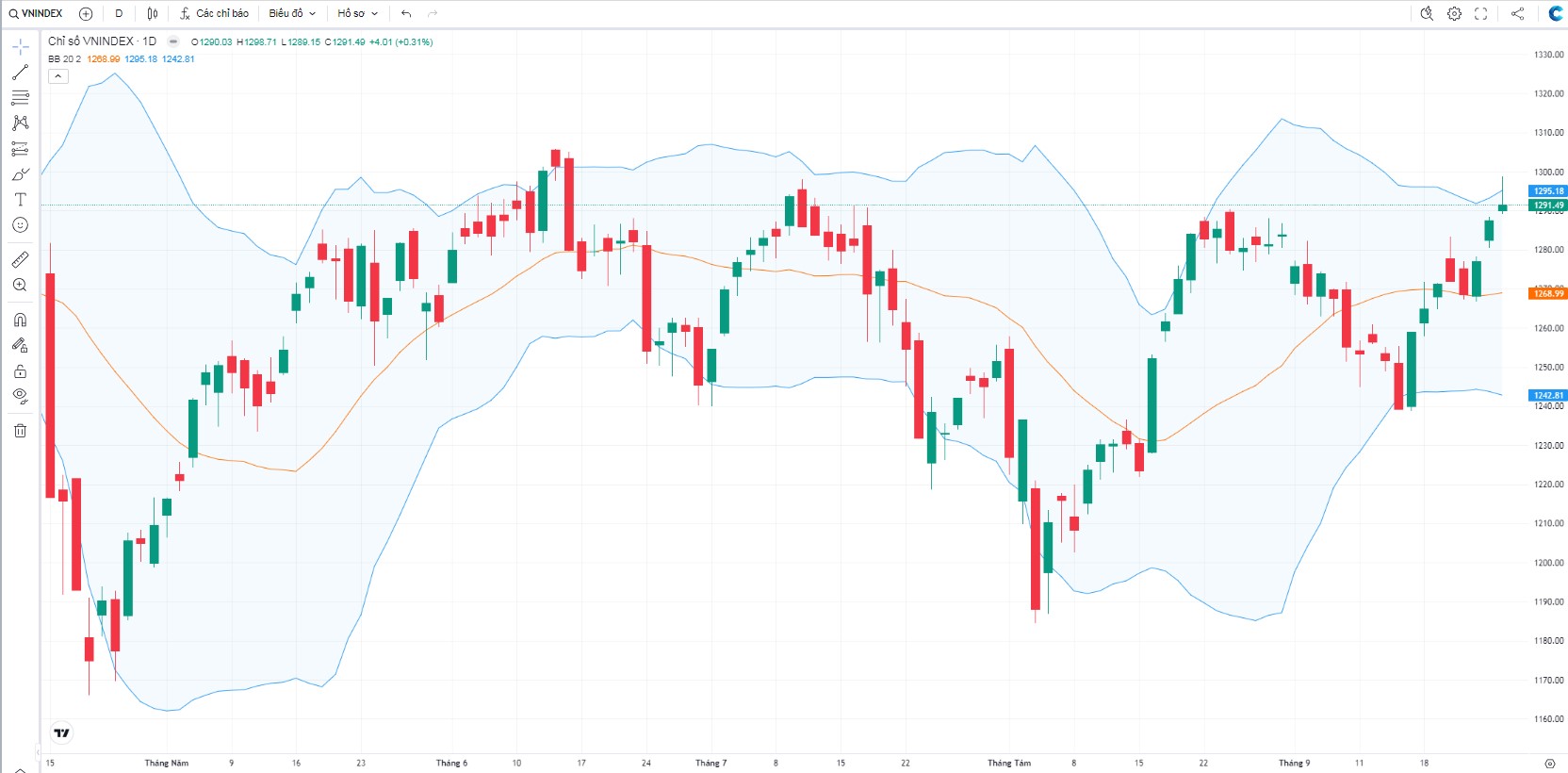The width and height of the screenshot is (1568, 773).
Task: Click the Tháng 6 time axis label
Action: (x=451, y=763)
